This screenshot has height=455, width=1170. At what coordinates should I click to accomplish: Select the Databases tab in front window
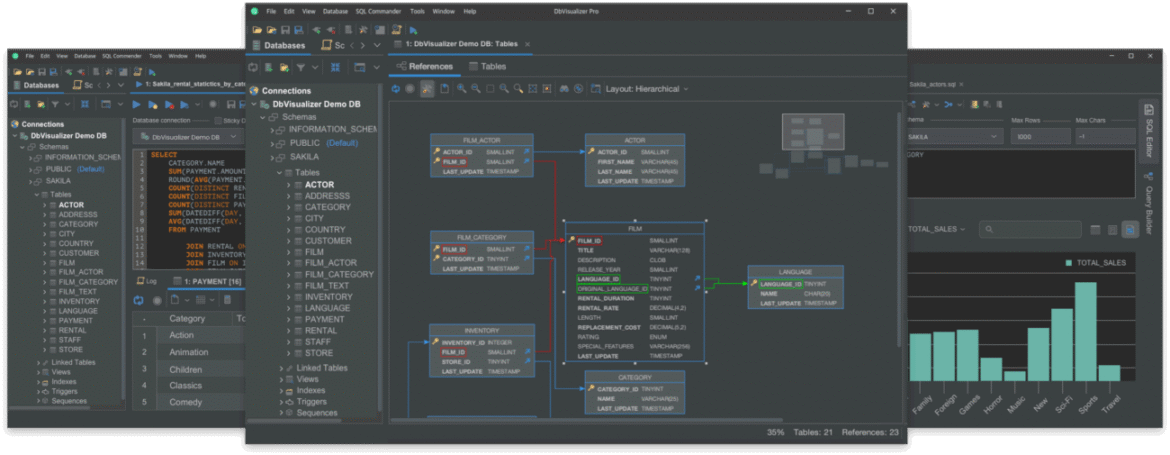tap(279, 46)
